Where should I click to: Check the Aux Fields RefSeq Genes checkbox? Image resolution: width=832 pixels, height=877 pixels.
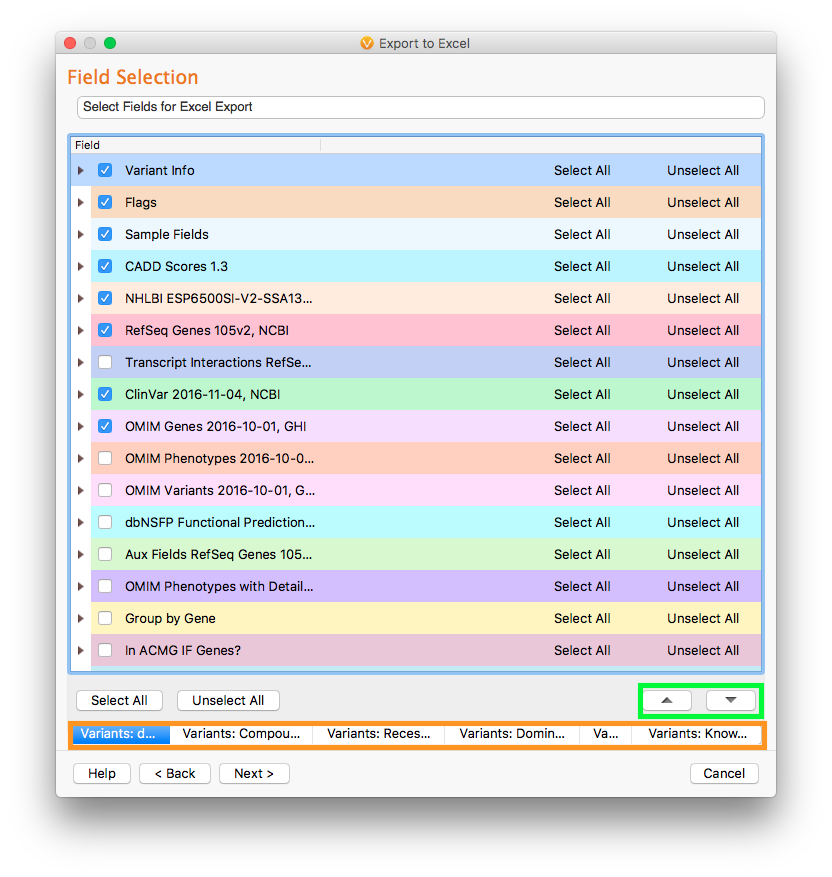[x=105, y=554]
